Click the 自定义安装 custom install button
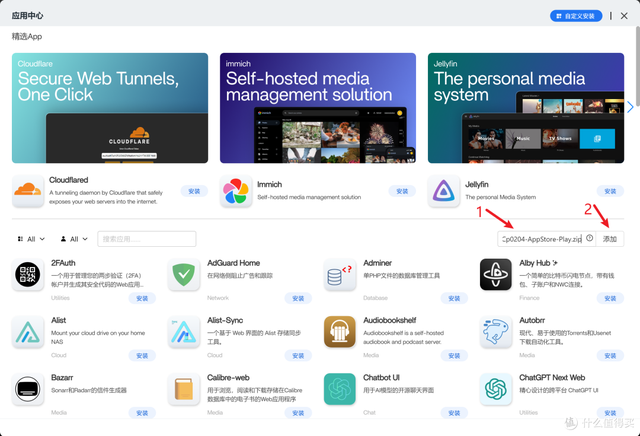 click(576, 16)
